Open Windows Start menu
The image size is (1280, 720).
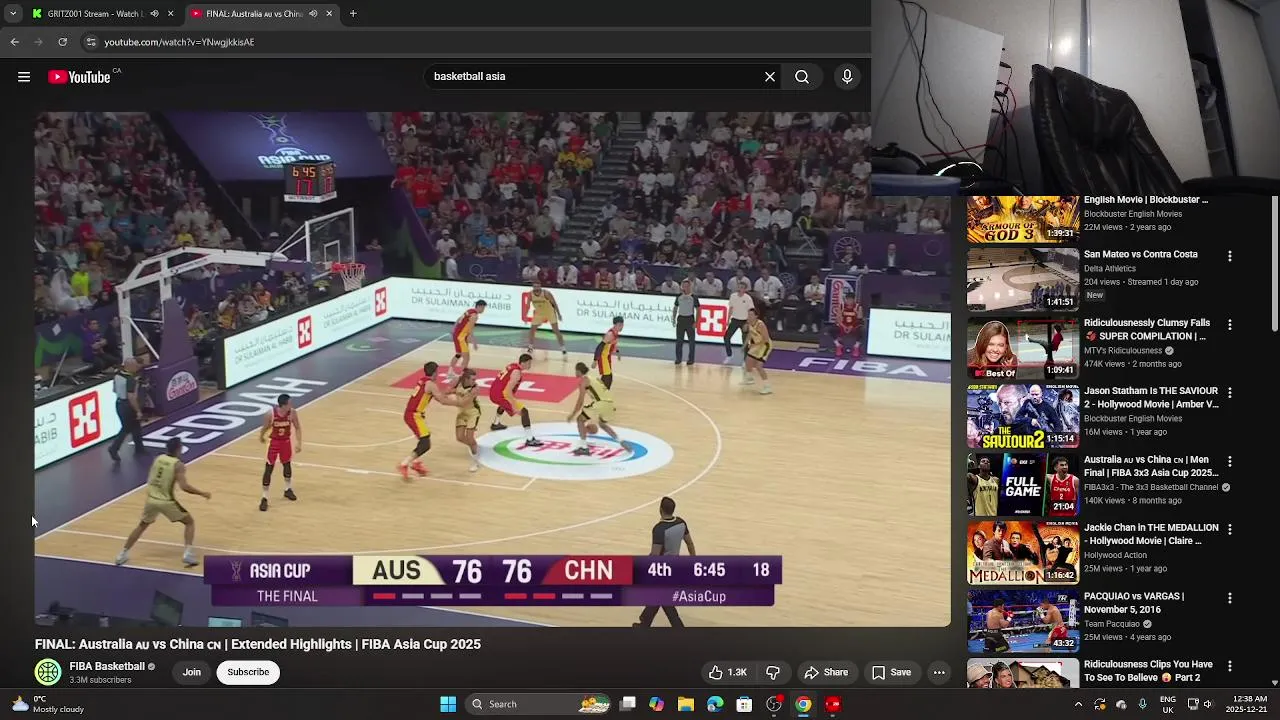(448, 704)
